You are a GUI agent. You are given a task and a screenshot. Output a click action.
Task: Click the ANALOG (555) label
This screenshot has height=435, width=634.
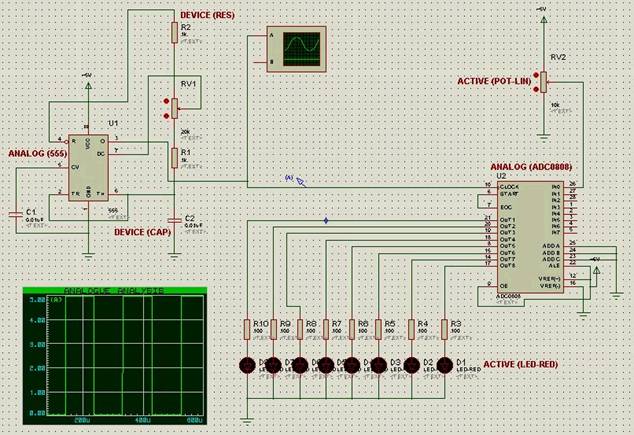tap(38, 154)
